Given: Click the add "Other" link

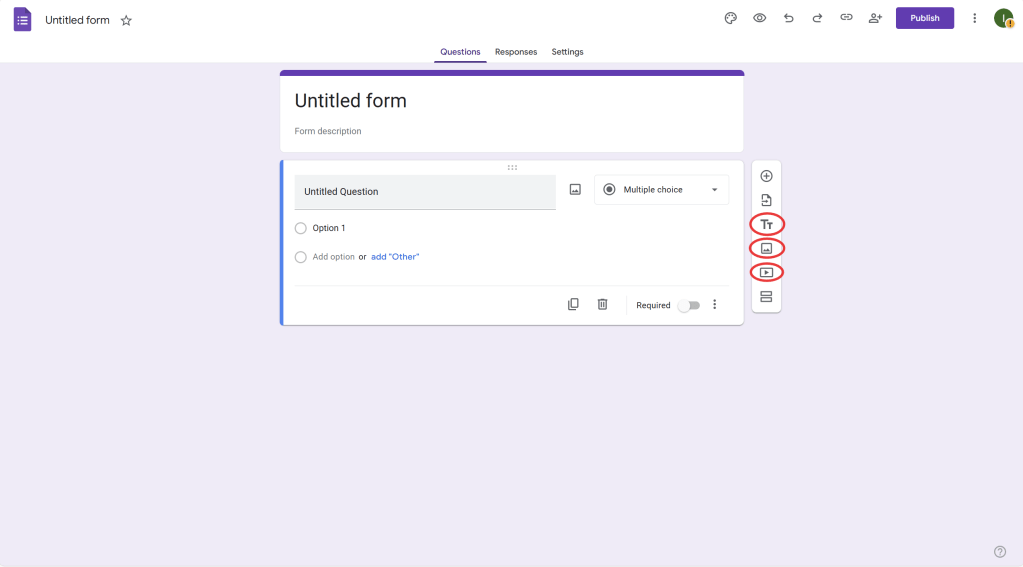Looking at the screenshot, I should pyautogui.click(x=395, y=257).
